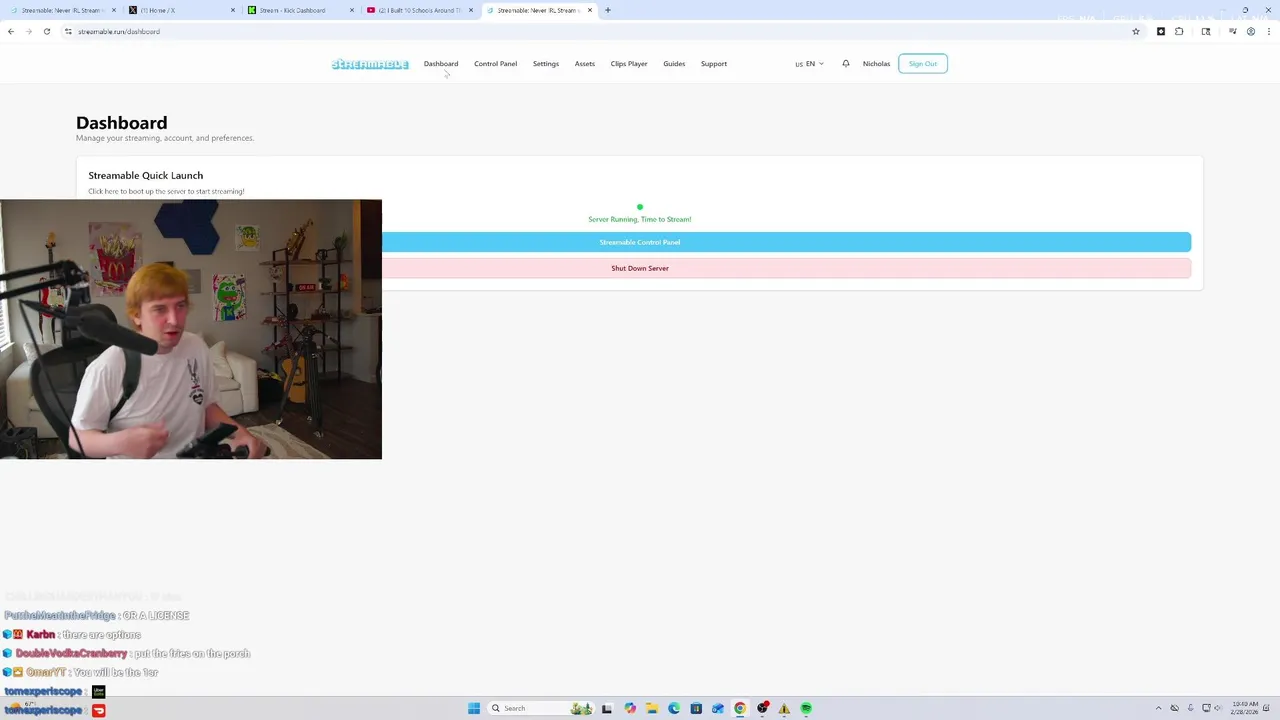Open the Assets nav item

585,64
